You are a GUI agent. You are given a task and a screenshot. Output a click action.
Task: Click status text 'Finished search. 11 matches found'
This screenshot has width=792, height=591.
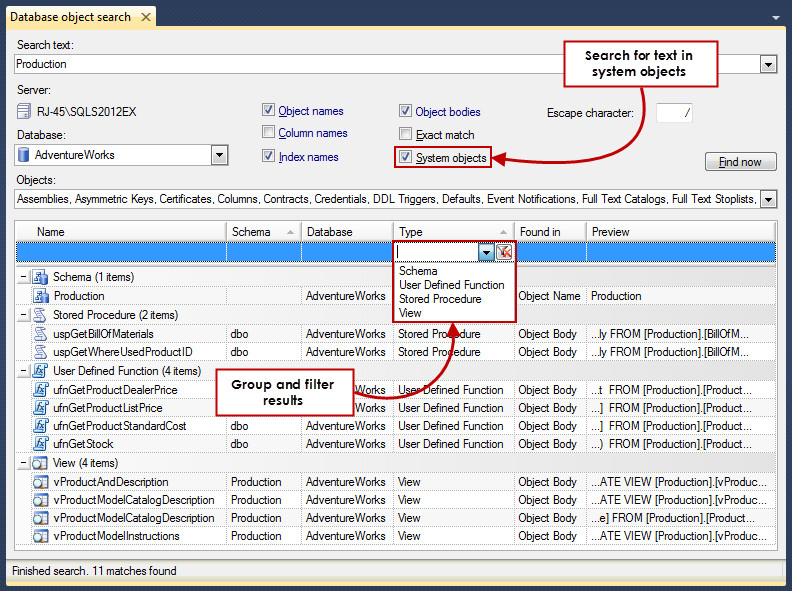coord(94,571)
